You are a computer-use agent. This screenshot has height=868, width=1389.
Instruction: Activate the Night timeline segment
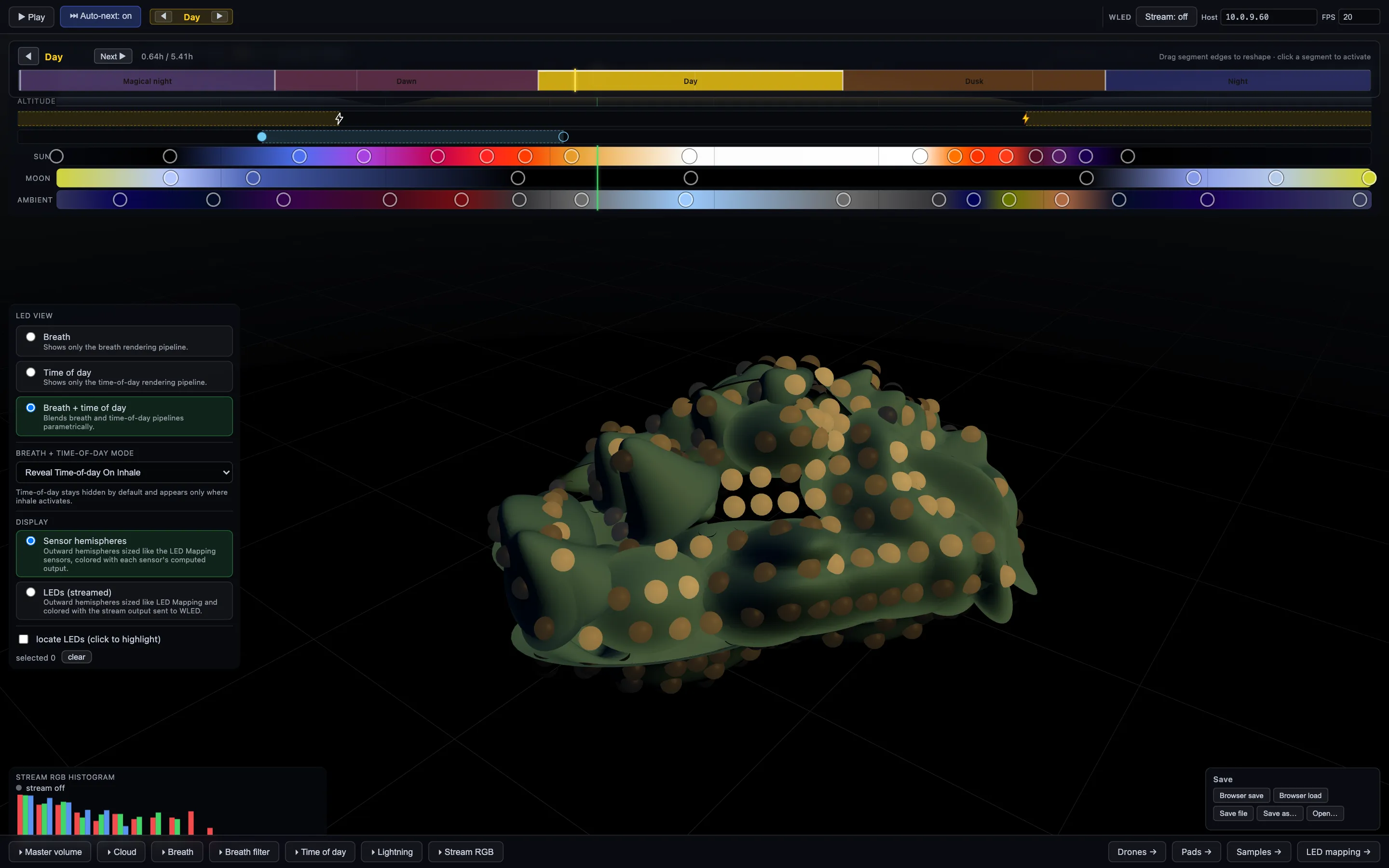pos(1238,81)
